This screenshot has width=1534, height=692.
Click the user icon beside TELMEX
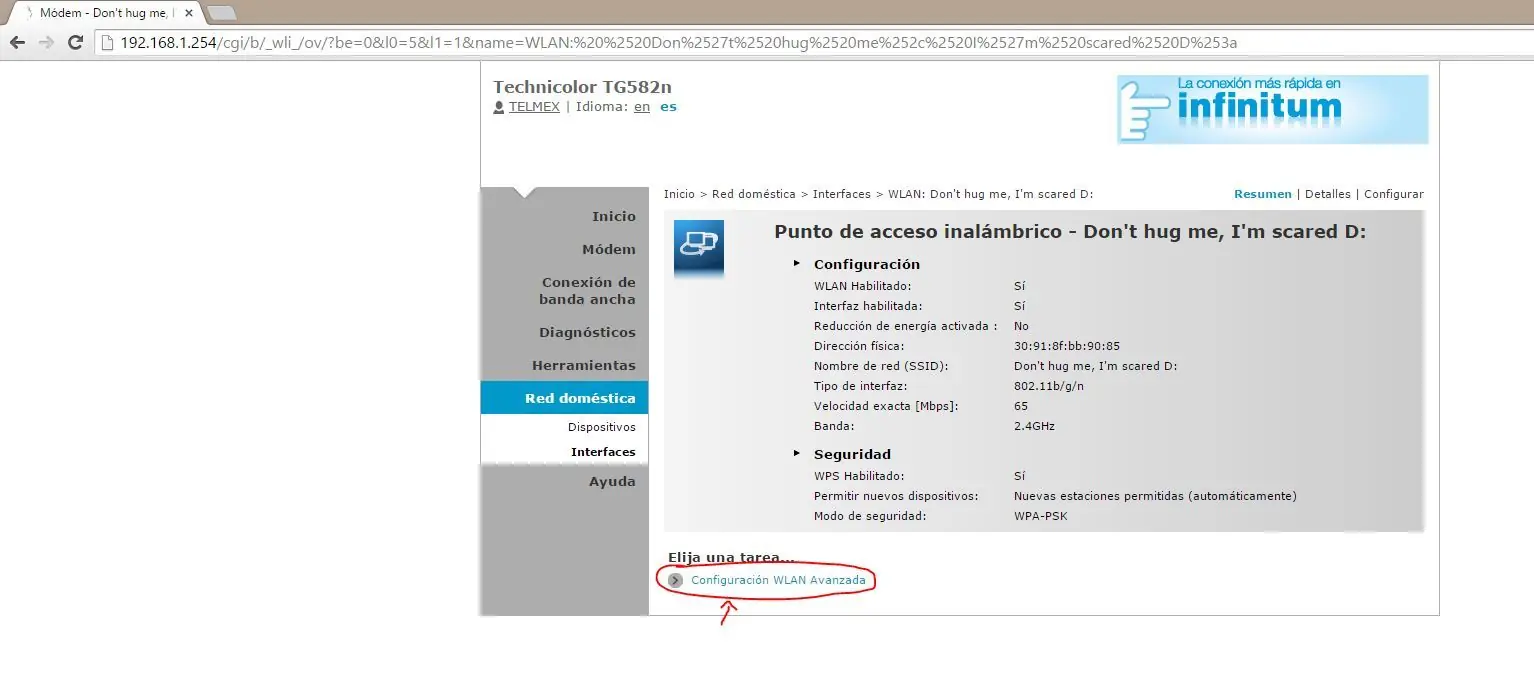499,107
